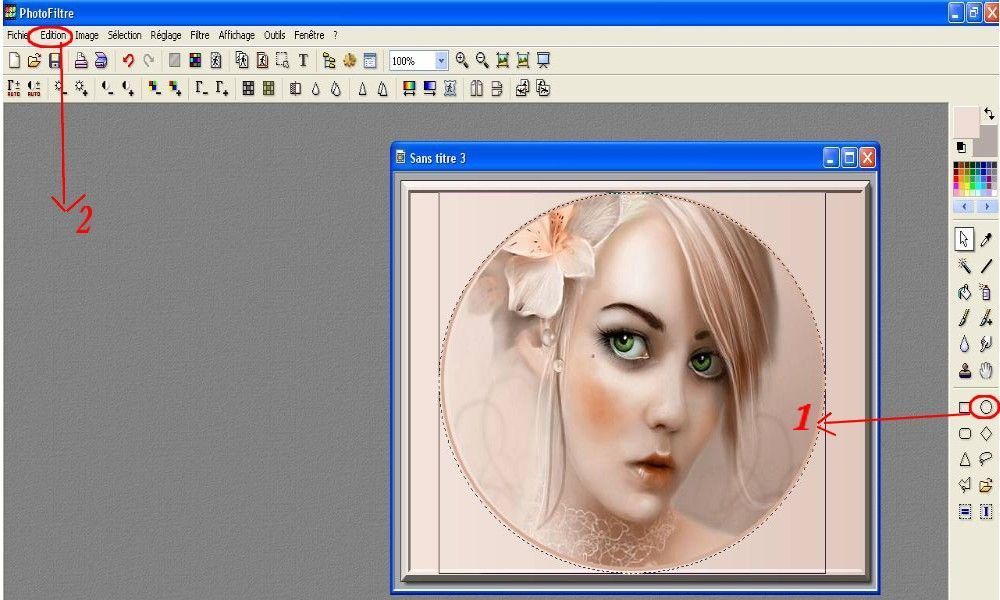The width and height of the screenshot is (1000, 600).
Task: Open the Preferences window icon
Action: point(370,61)
